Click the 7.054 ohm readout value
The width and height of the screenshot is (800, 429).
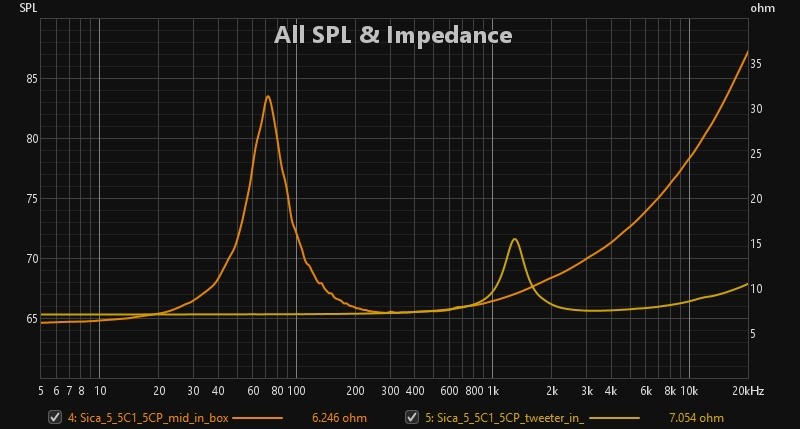[696, 418]
